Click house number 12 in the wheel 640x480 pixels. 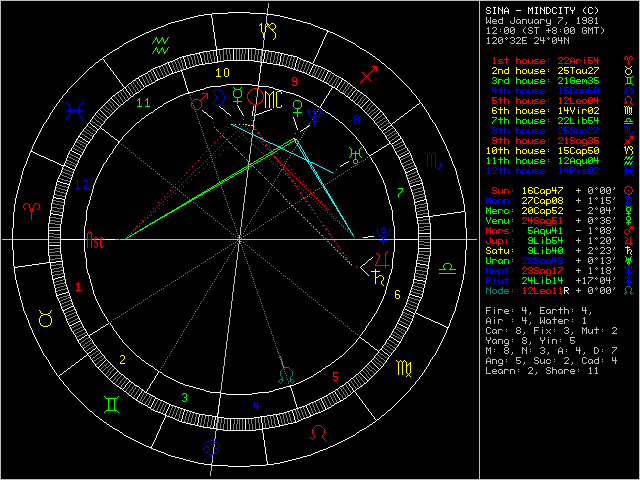click(81, 185)
